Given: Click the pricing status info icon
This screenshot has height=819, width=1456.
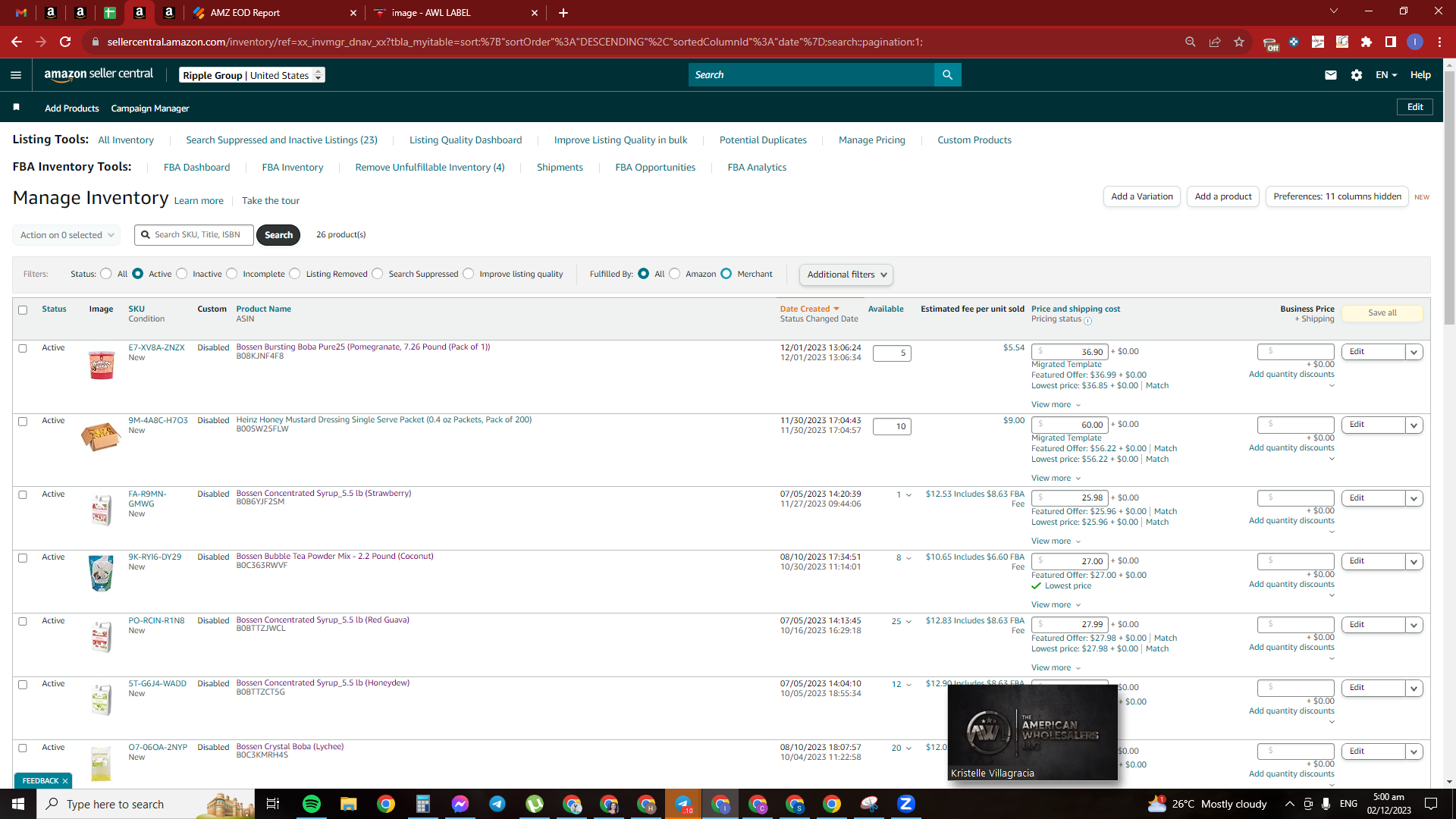Looking at the screenshot, I should (1087, 321).
